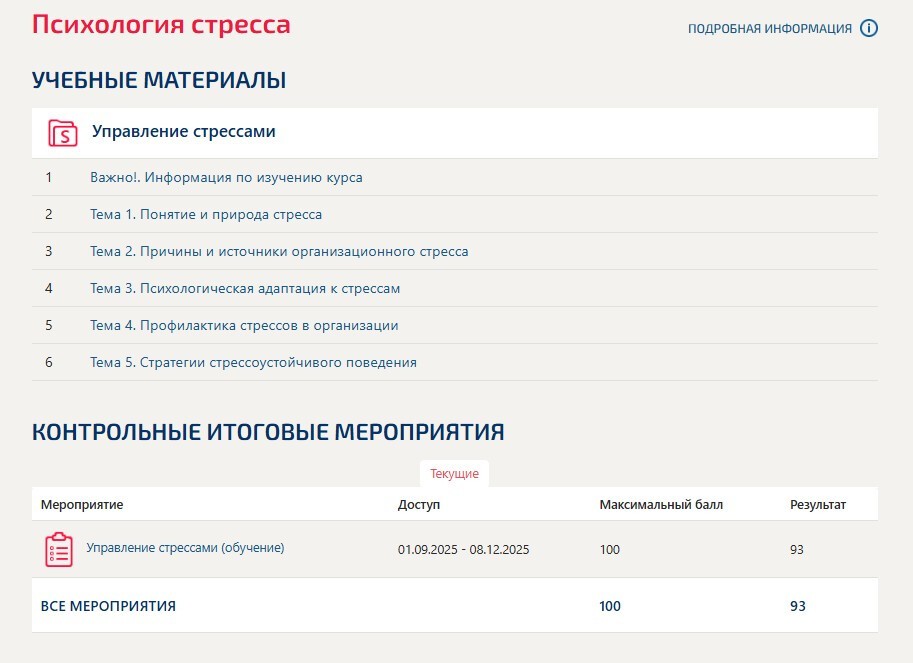Screen dimensions: 913x663
Task: Open Важно!. Информация по изучению курса
Action: point(226,178)
